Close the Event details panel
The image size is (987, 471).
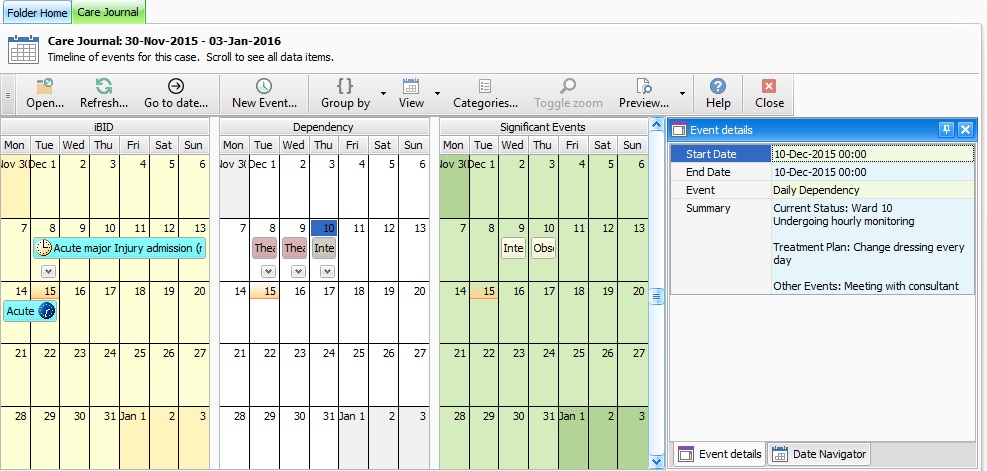pyautogui.click(x=965, y=130)
